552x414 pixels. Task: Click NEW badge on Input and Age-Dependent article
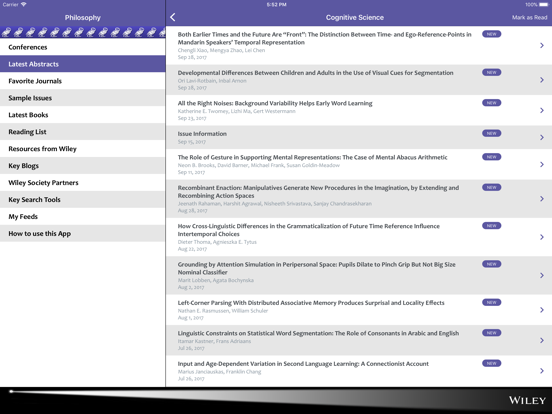coord(491,363)
